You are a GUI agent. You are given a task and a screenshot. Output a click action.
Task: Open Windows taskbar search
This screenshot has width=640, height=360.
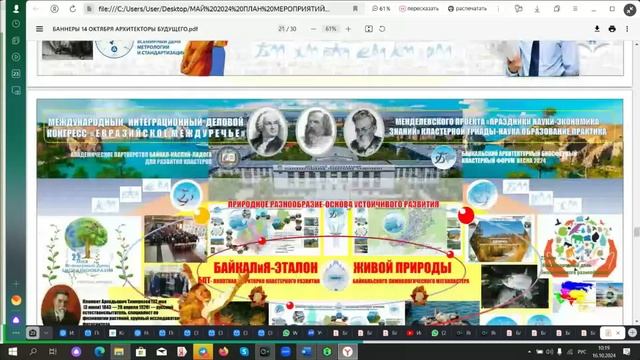coord(33,351)
